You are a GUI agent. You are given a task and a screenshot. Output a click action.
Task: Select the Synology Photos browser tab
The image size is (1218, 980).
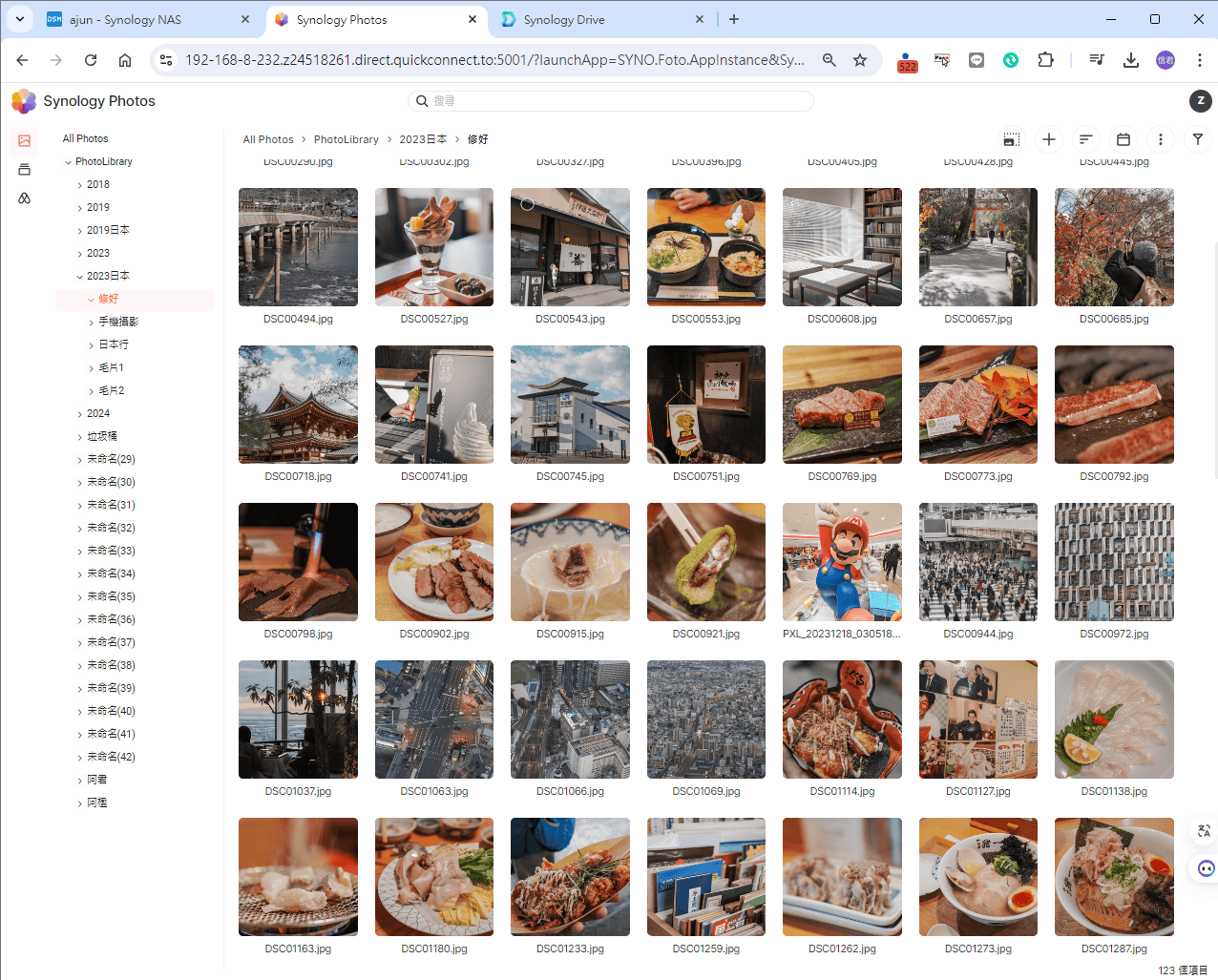pos(376,19)
